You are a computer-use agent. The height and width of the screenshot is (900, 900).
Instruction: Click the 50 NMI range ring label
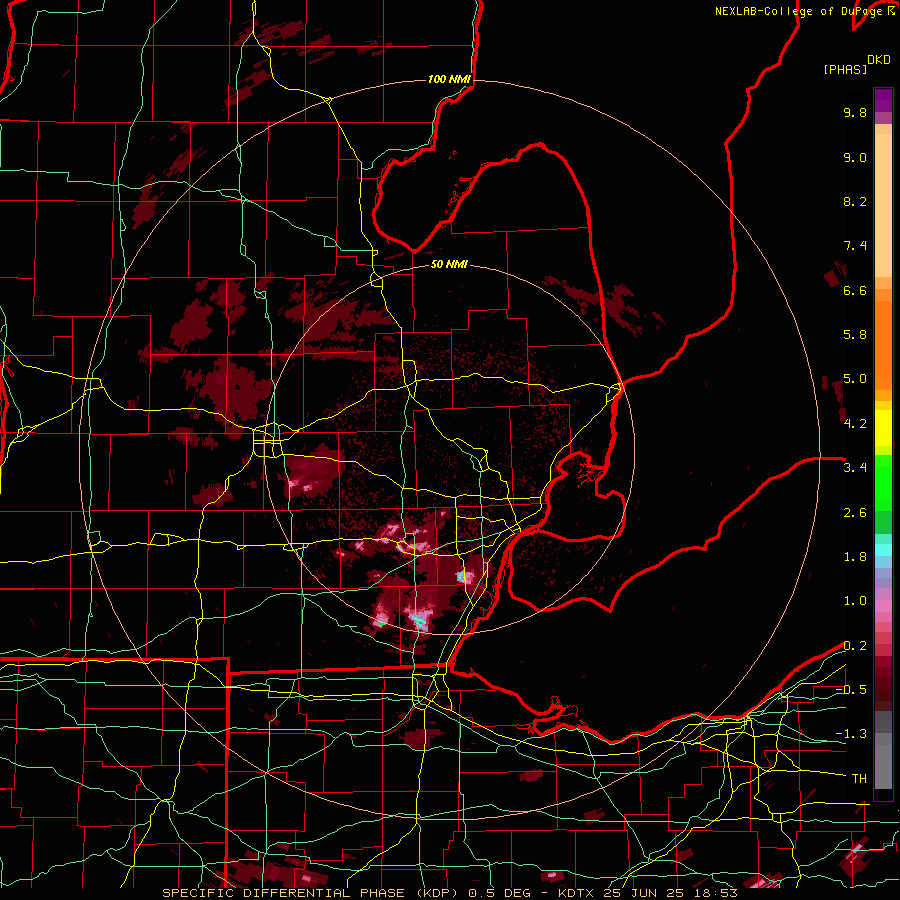tap(449, 264)
